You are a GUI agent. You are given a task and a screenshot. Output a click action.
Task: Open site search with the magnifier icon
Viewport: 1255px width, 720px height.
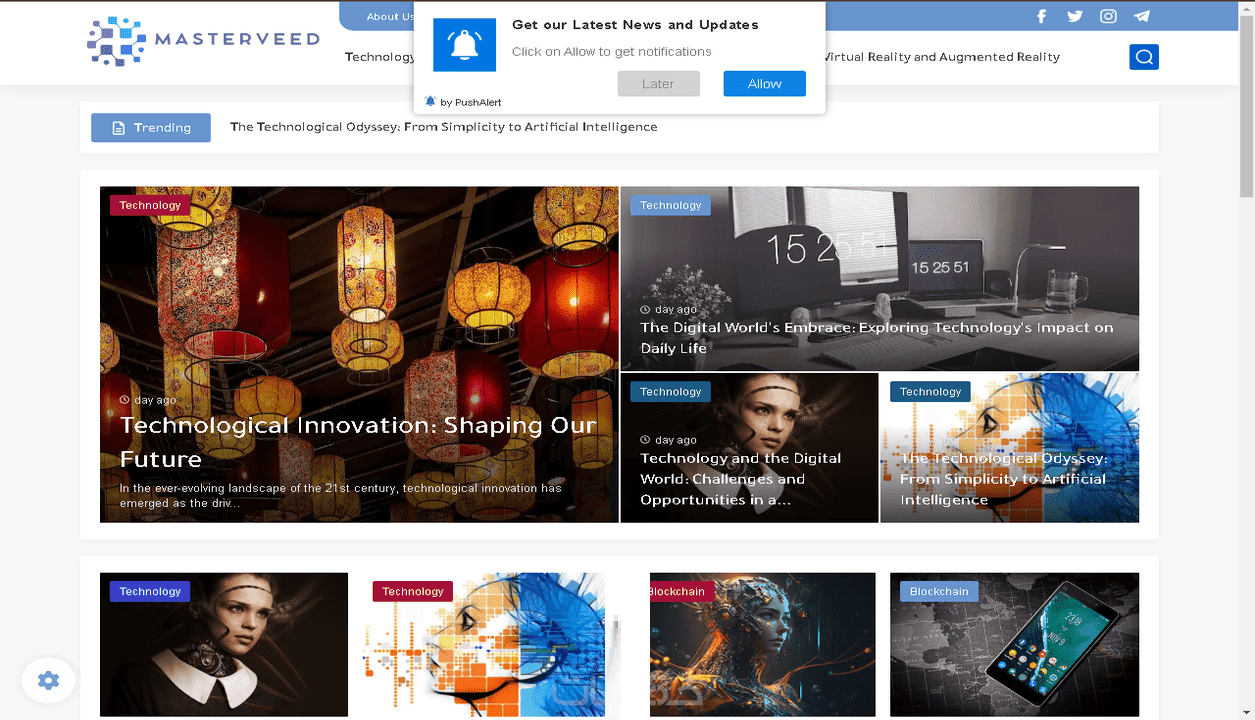pyautogui.click(x=1144, y=57)
